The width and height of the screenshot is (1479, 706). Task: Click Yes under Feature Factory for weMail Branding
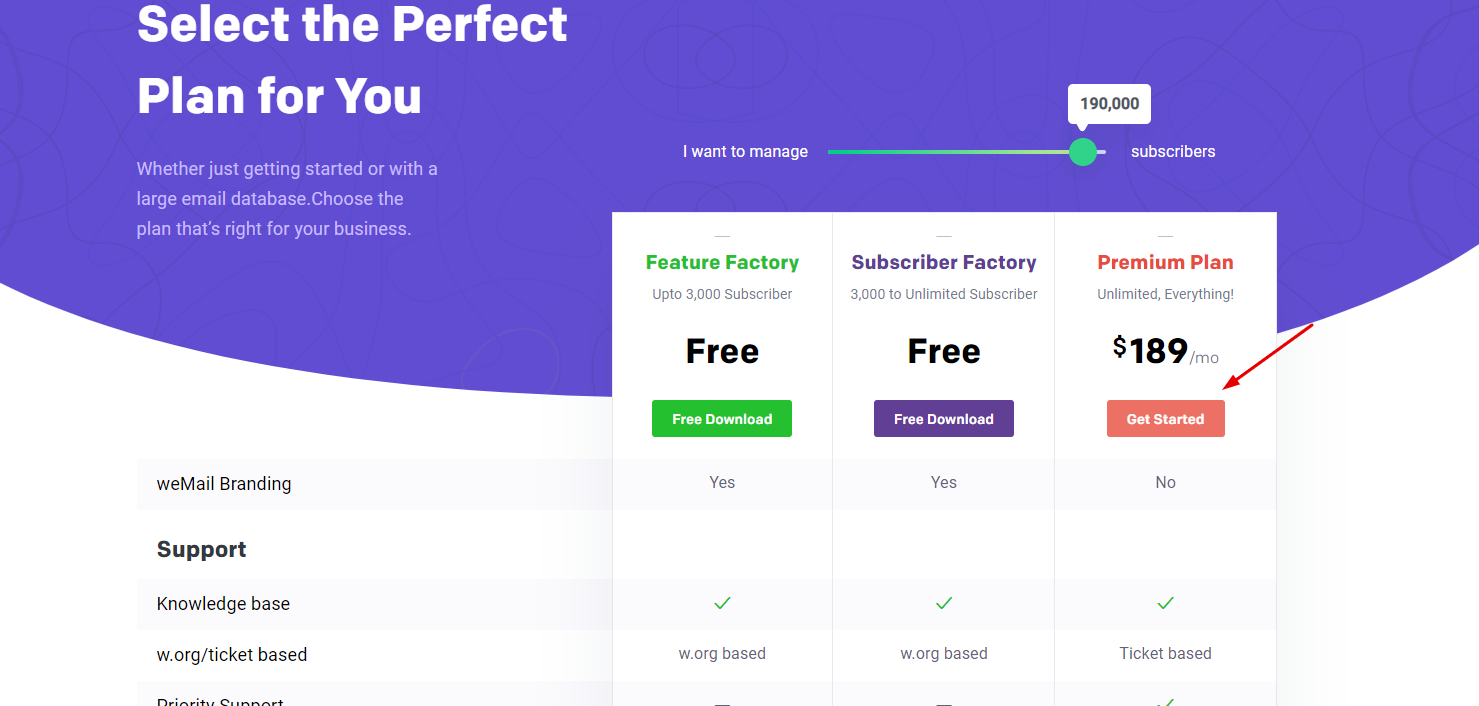tap(722, 482)
